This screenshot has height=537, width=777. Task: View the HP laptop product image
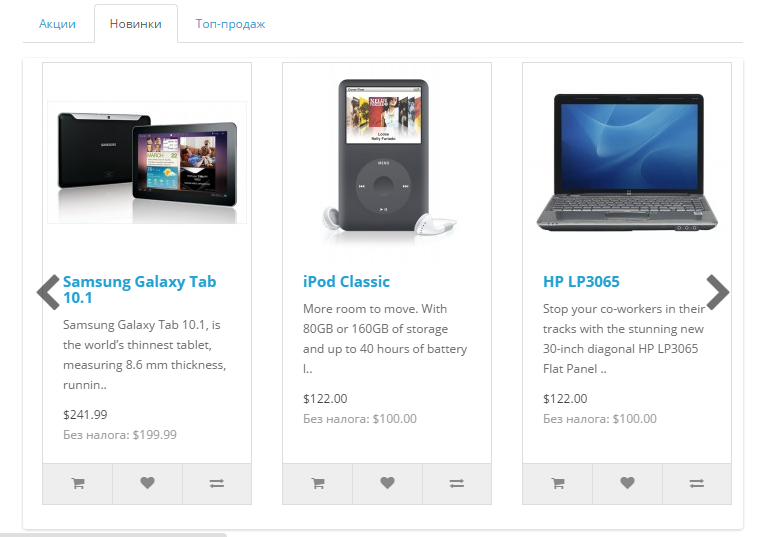tap(627, 162)
